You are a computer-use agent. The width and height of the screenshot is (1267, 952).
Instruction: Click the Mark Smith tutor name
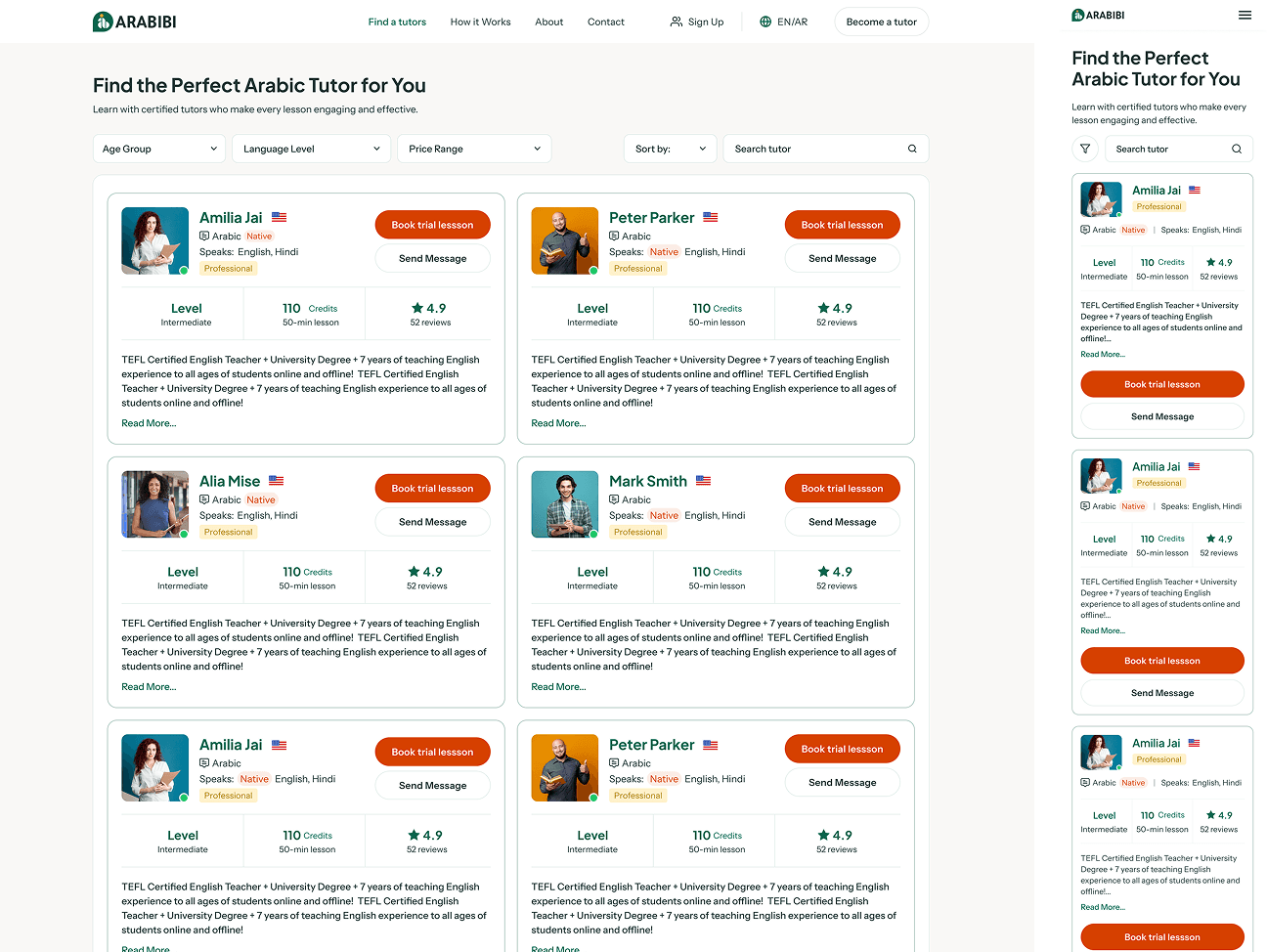click(648, 481)
